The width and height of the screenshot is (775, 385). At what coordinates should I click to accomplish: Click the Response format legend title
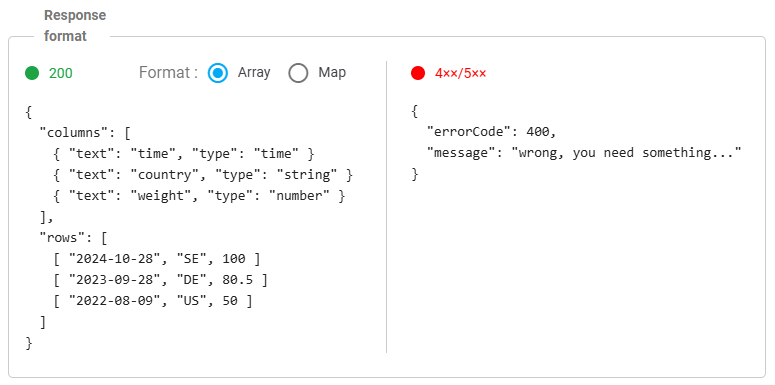pos(75,26)
